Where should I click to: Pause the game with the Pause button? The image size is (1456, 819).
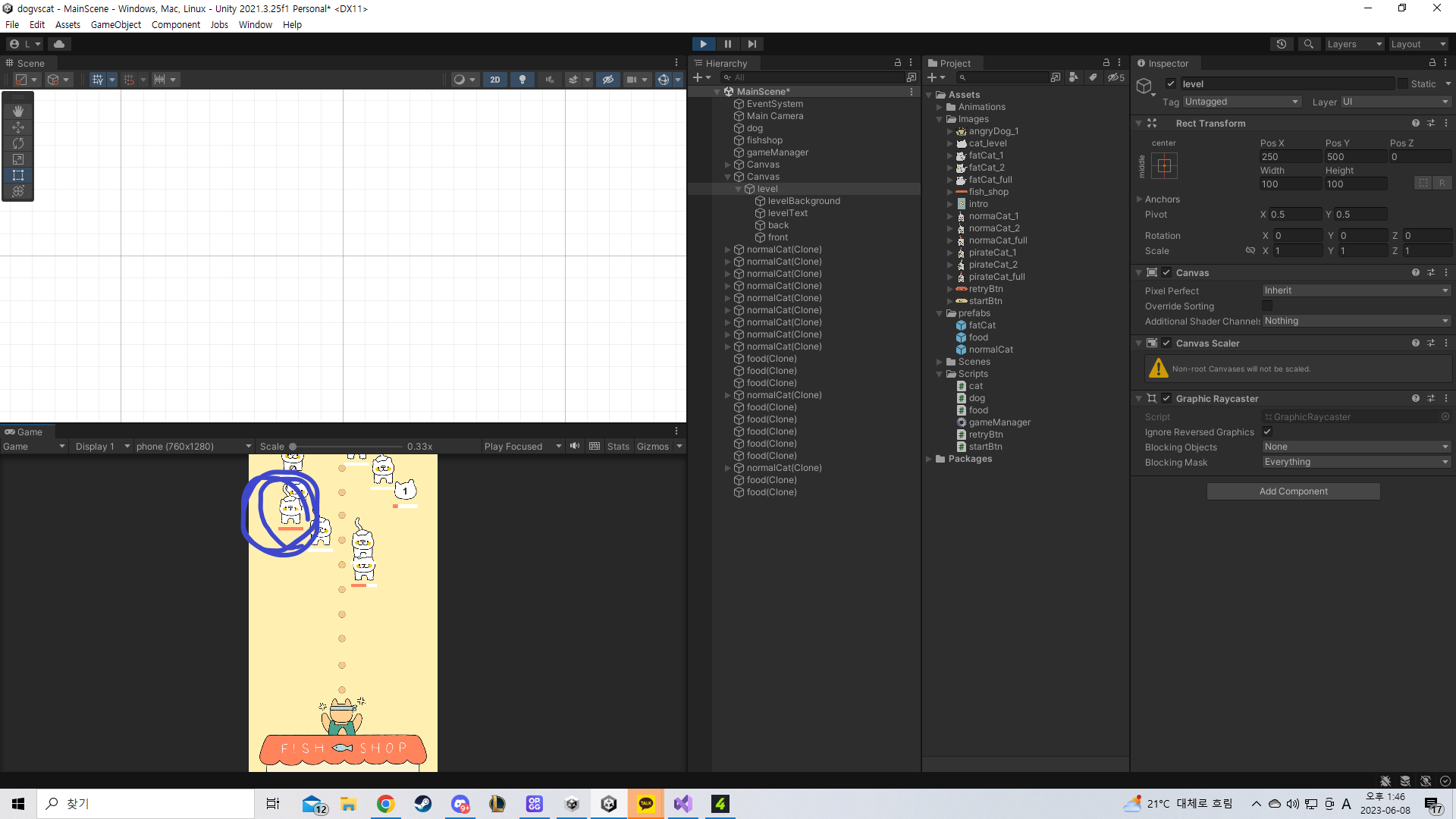pos(727,44)
